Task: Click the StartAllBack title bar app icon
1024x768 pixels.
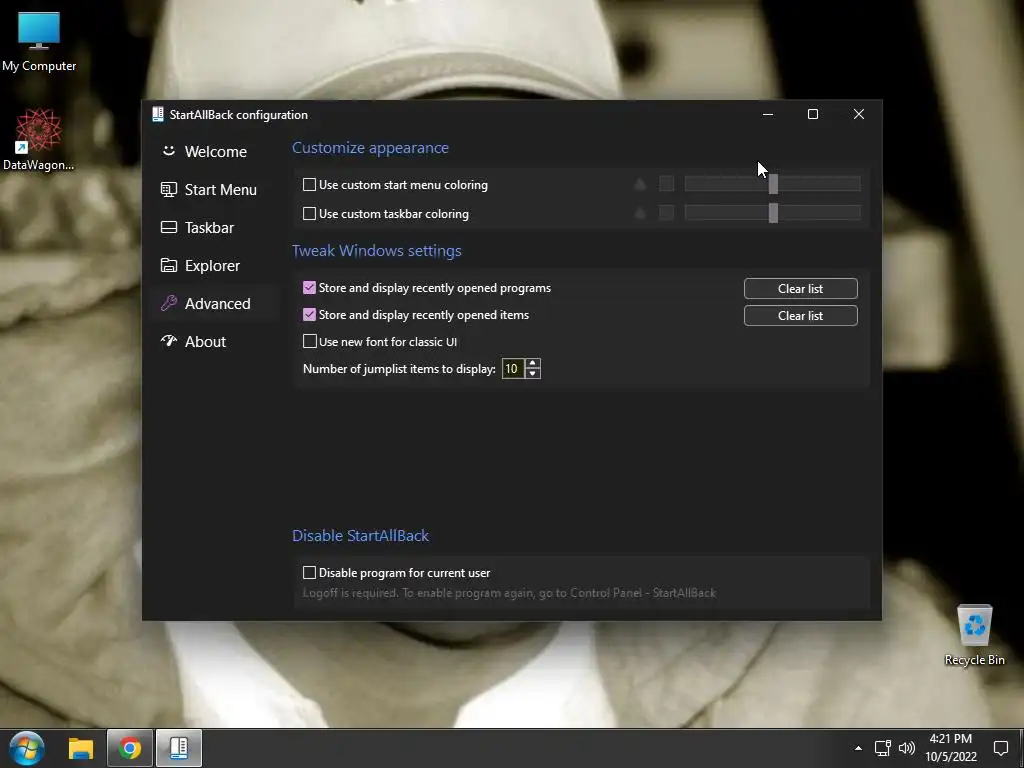Action: coord(157,114)
